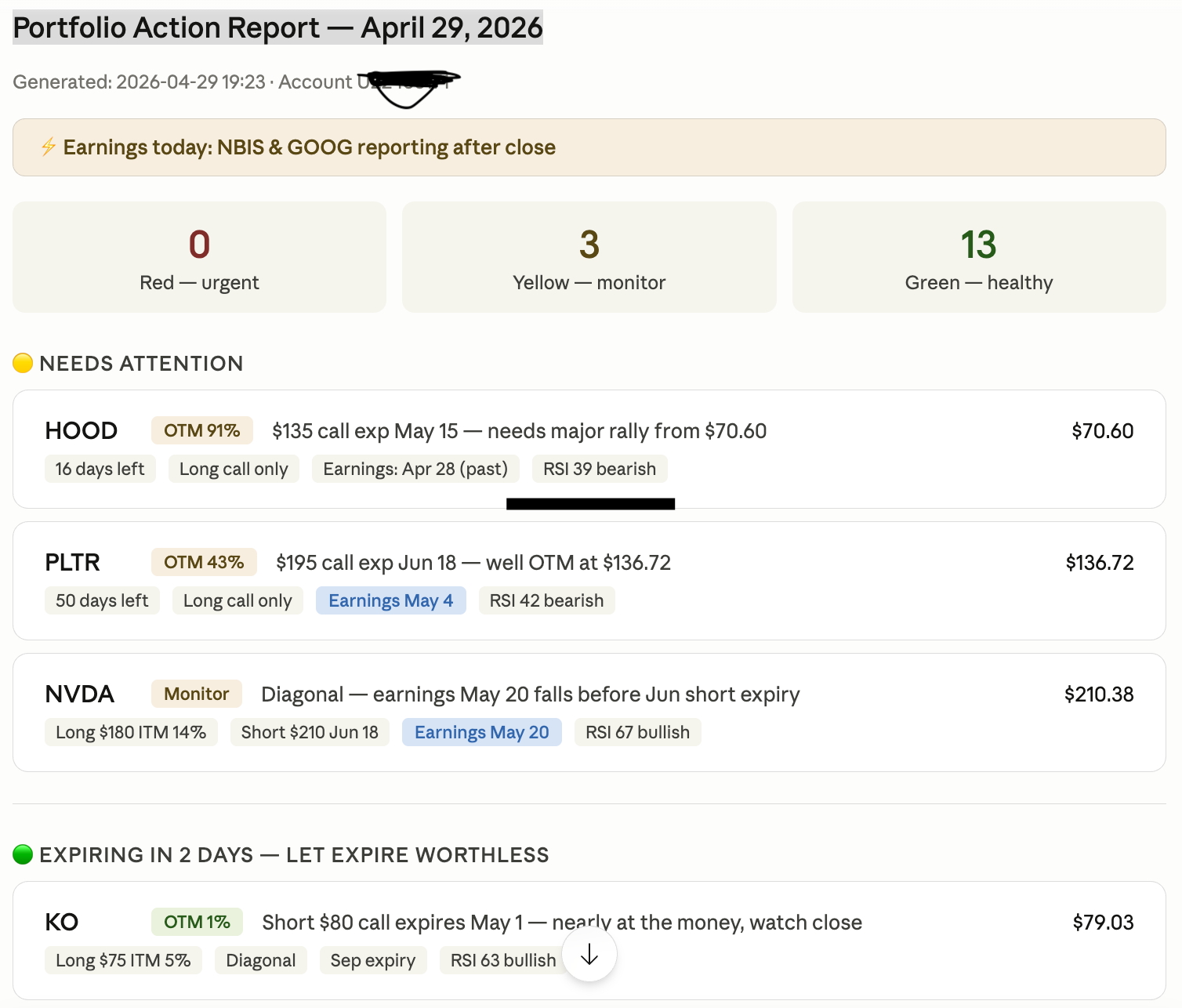Click the PLTR Long call only tag
Screen dimensions: 1182x1008
pos(237,600)
